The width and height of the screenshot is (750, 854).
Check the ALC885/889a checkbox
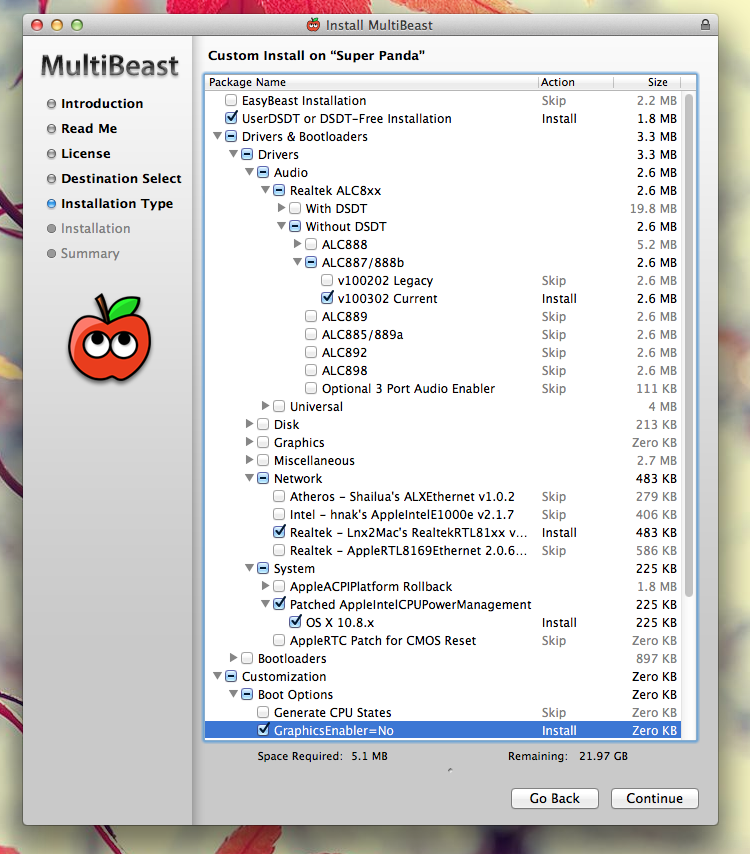tap(311, 334)
